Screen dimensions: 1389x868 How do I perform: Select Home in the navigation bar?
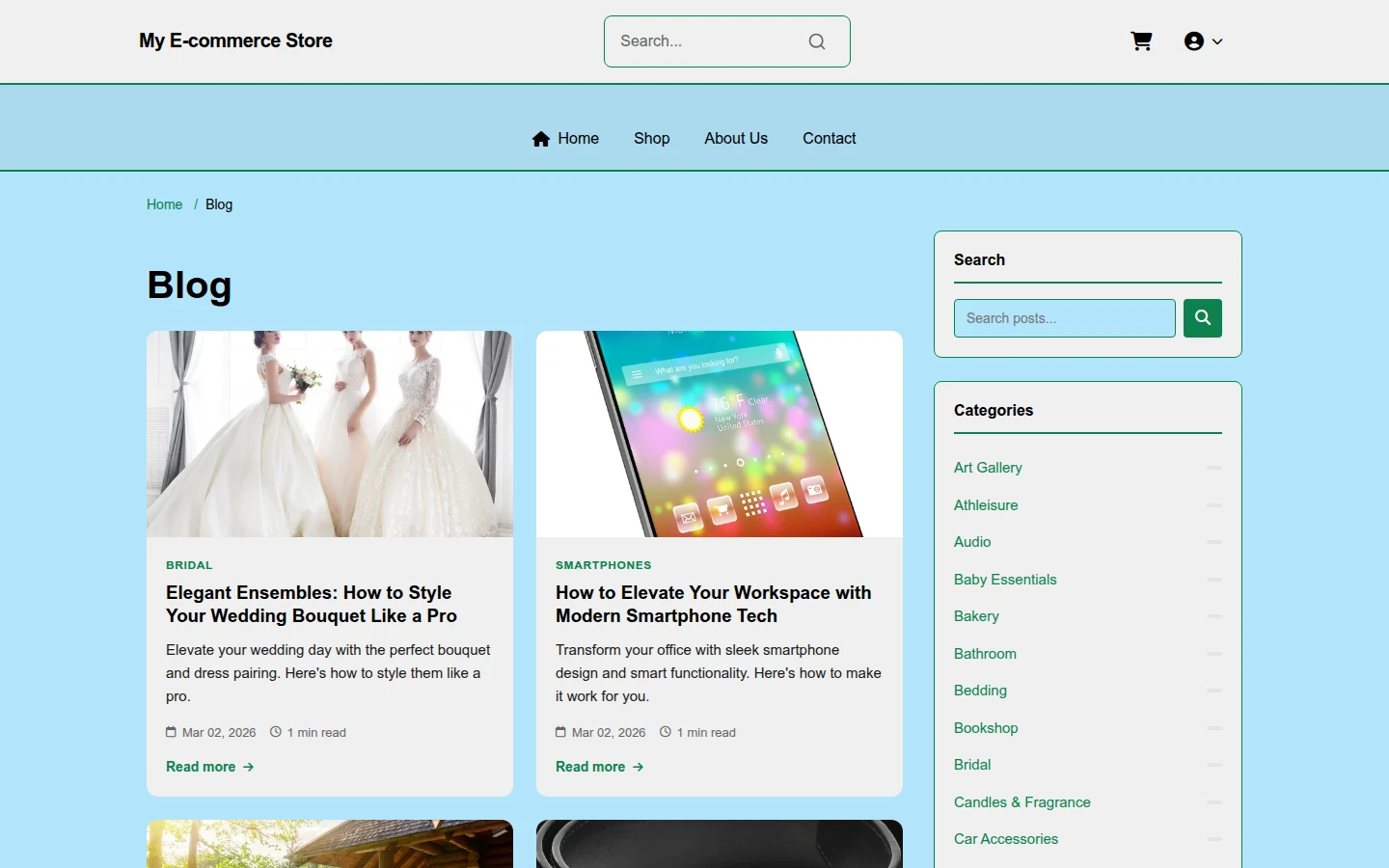[565, 139]
